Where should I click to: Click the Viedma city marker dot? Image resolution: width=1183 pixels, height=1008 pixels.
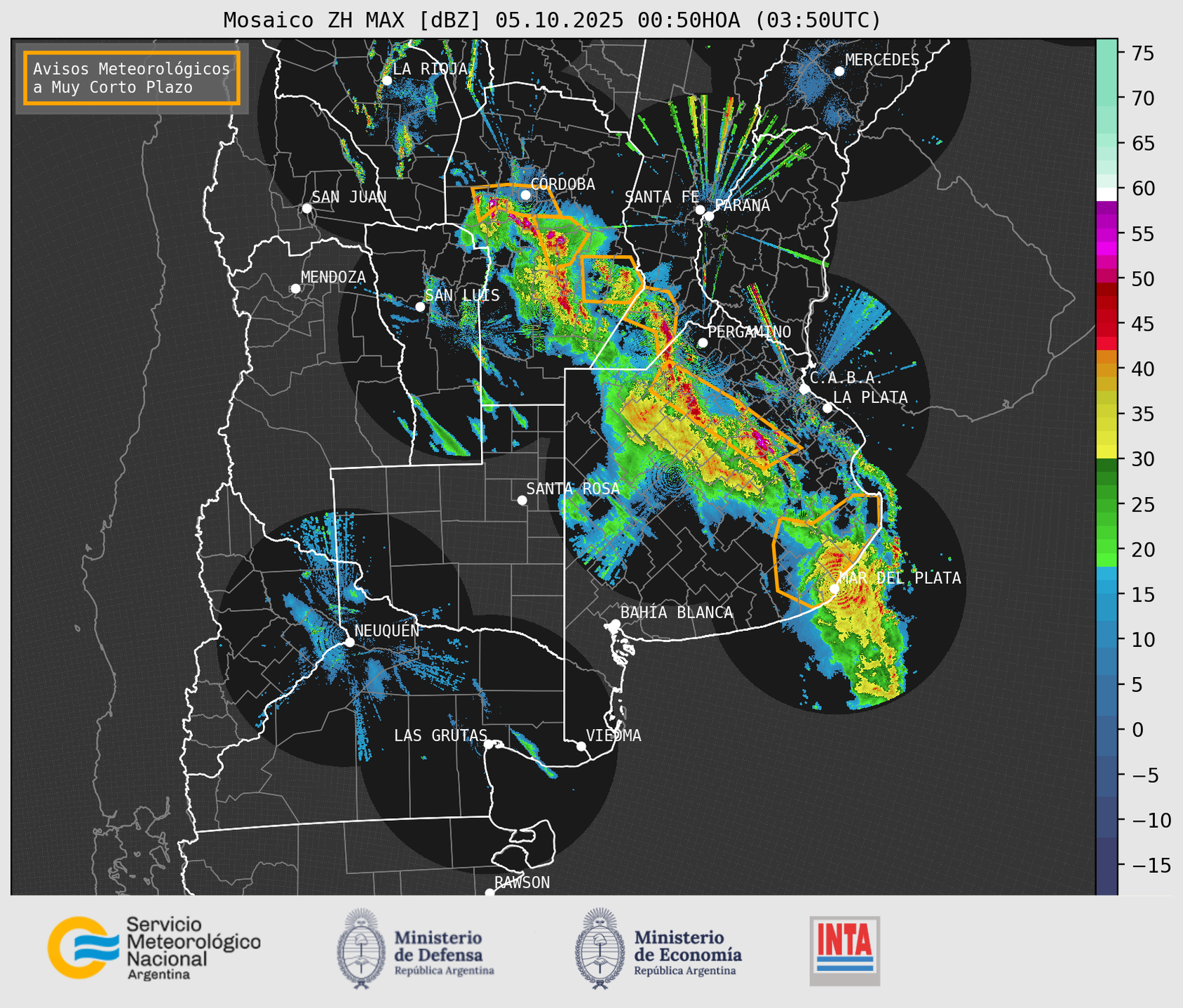pyautogui.click(x=581, y=746)
